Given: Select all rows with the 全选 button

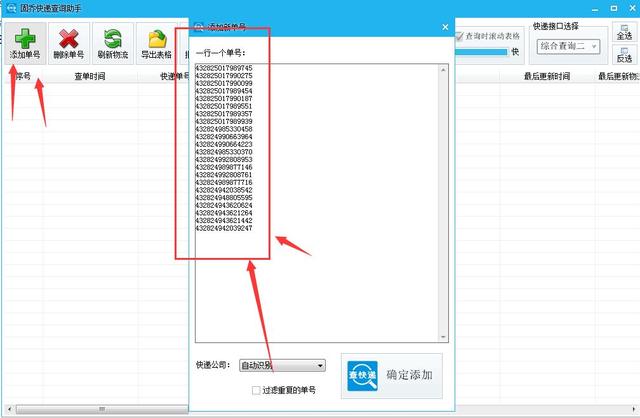Looking at the screenshot, I should click(x=624, y=33).
